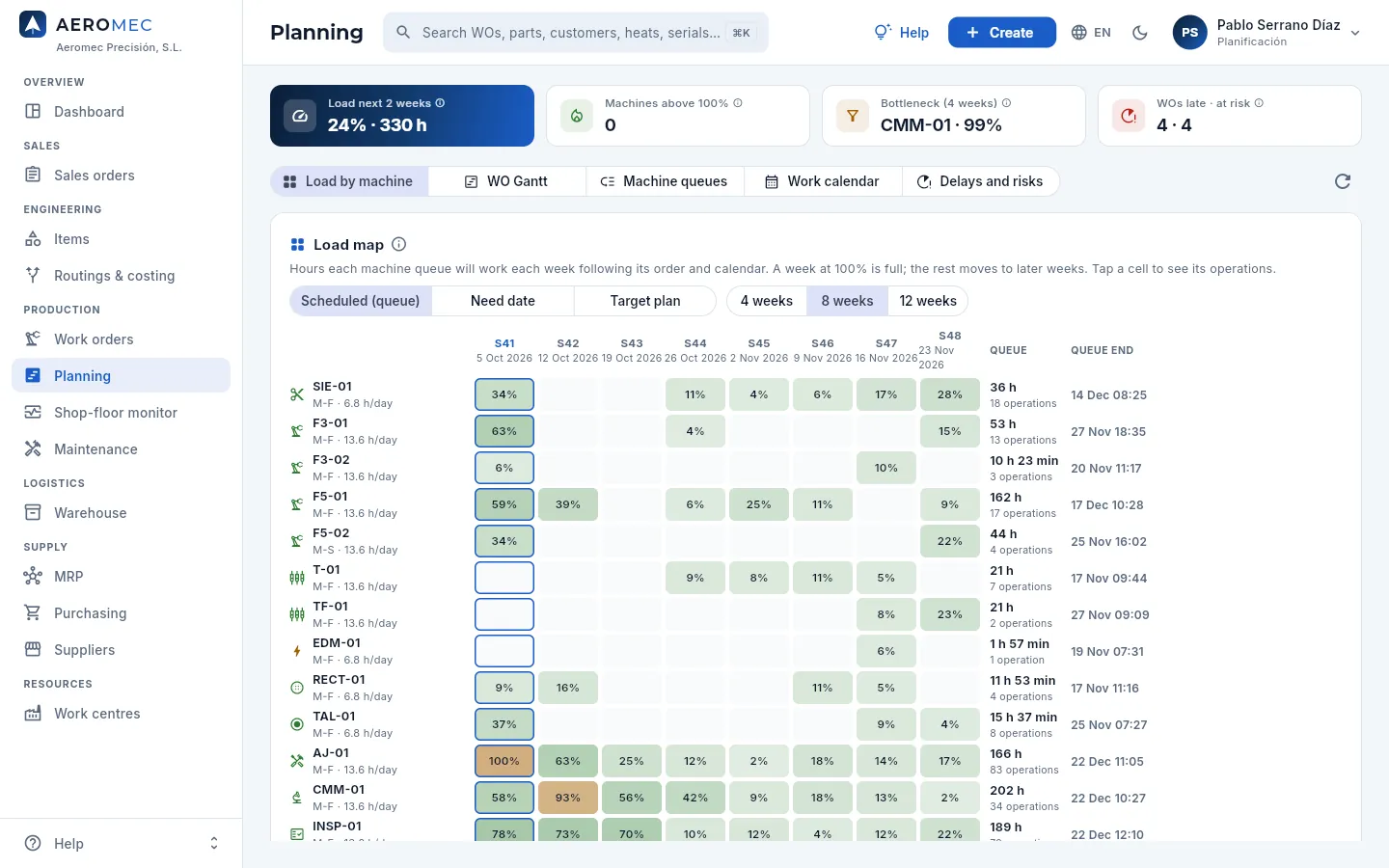The height and width of the screenshot is (868, 1389).
Task: Navigate to Work orders
Action: click(x=122, y=339)
